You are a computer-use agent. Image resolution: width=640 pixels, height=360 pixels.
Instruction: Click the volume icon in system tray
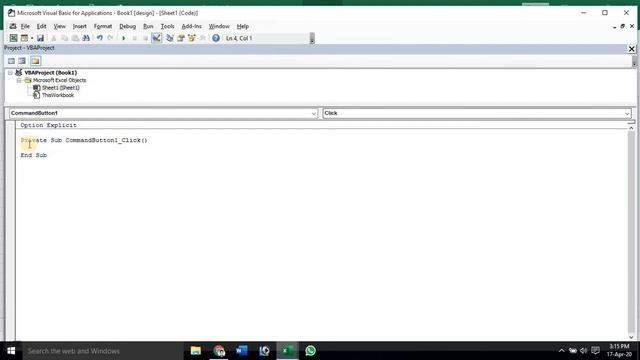click(x=584, y=351)
